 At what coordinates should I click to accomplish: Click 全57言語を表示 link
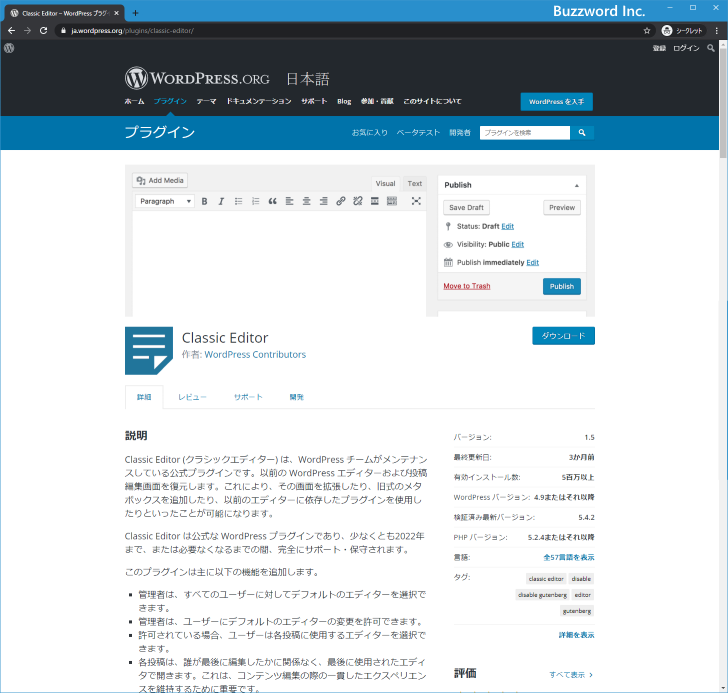click(x=569, y=557)
